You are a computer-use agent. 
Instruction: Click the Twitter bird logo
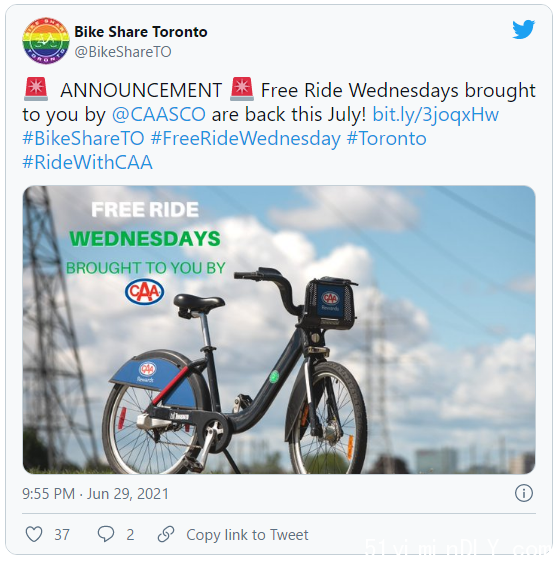pos(524,29)
